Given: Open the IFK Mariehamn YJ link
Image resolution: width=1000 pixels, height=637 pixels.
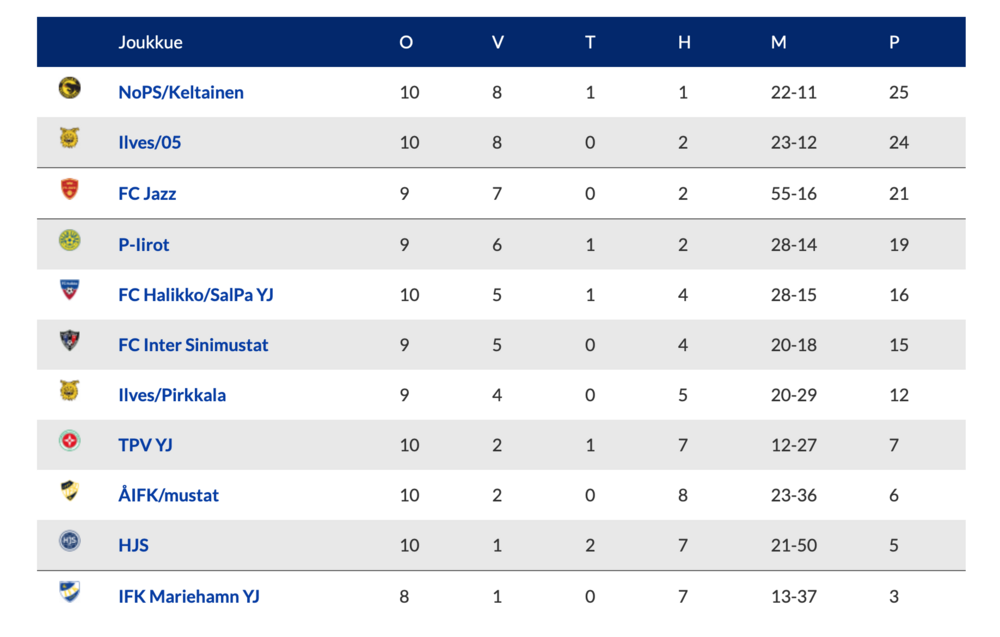Looking at the screenshot, I should pyautogui.click(x=189, y=596).
